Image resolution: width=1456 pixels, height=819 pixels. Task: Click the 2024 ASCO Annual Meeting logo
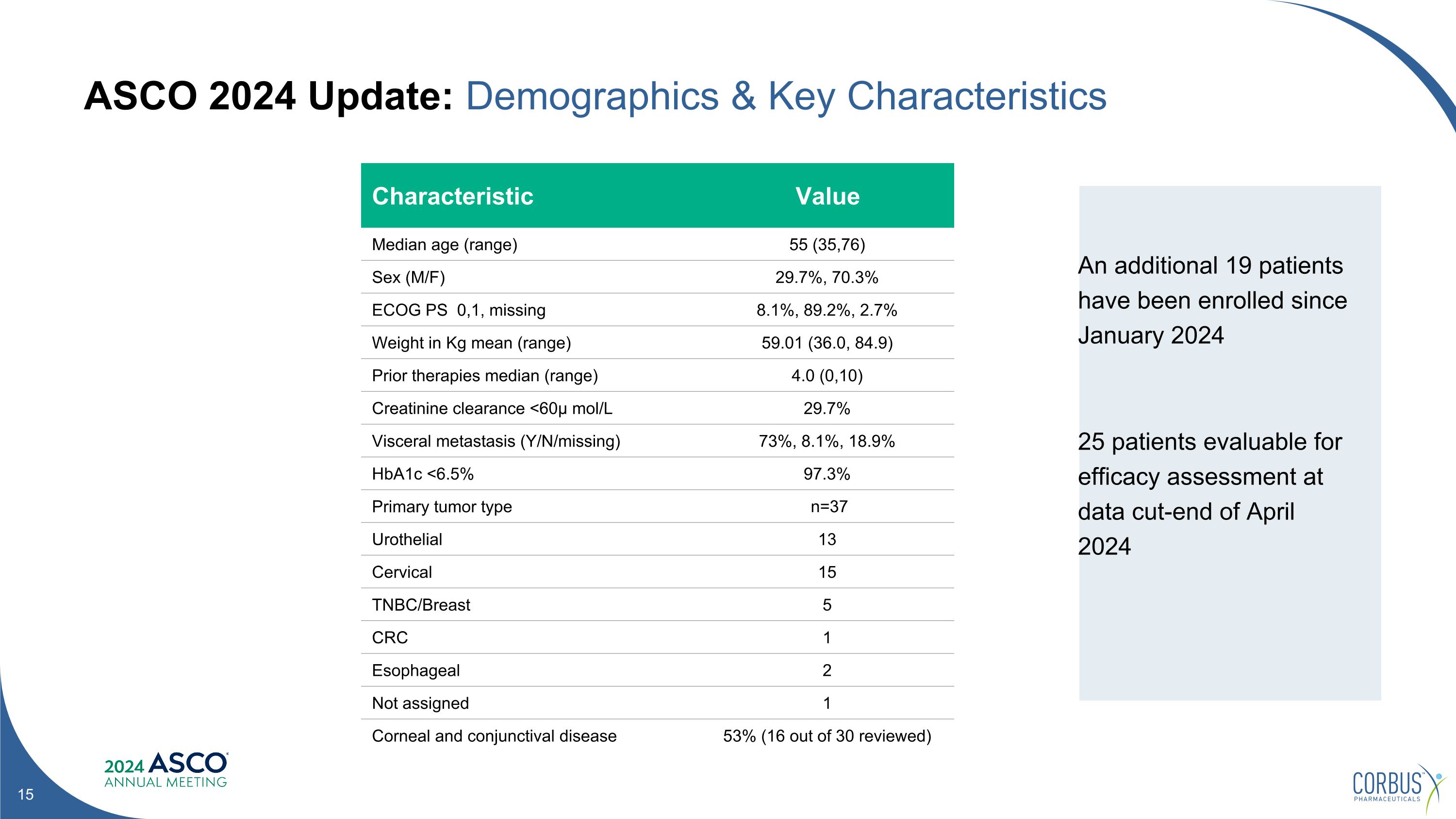pos(165,770)
